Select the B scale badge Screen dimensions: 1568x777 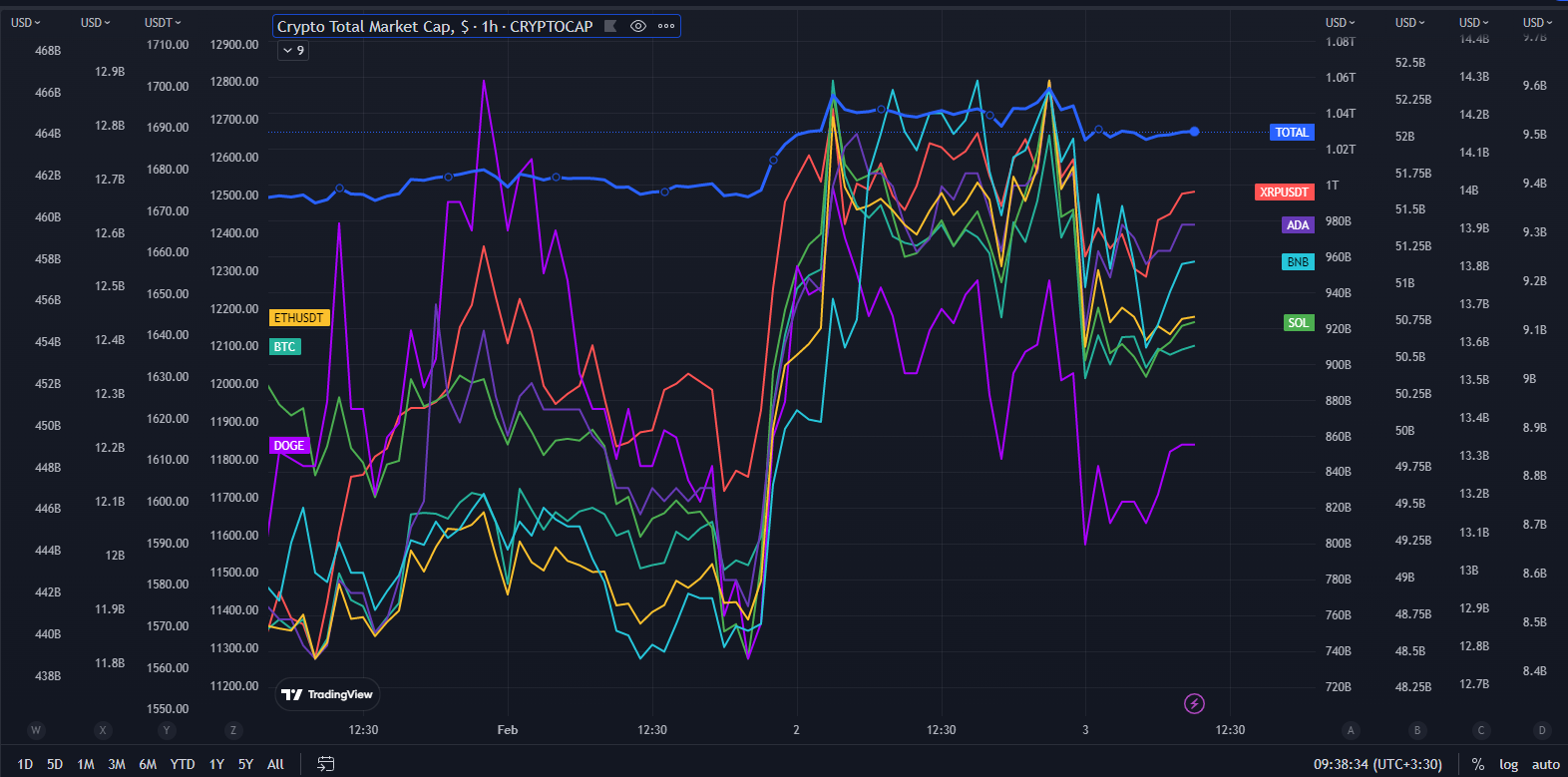click(x=1417, y=730)
